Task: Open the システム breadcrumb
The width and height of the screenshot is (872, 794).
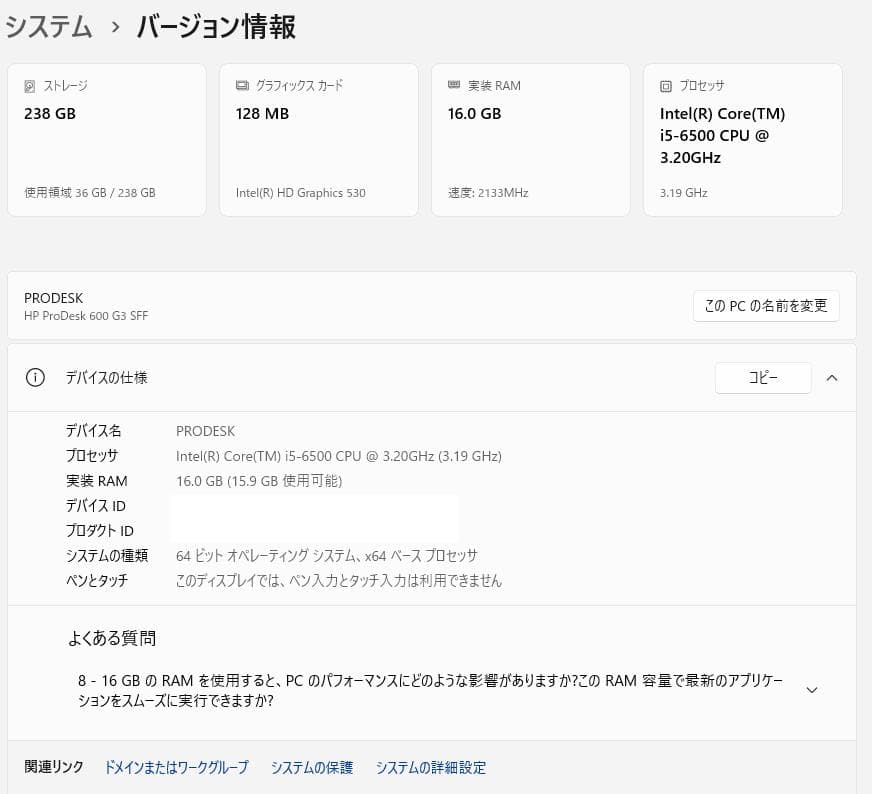Action: [x=42, y=26]
